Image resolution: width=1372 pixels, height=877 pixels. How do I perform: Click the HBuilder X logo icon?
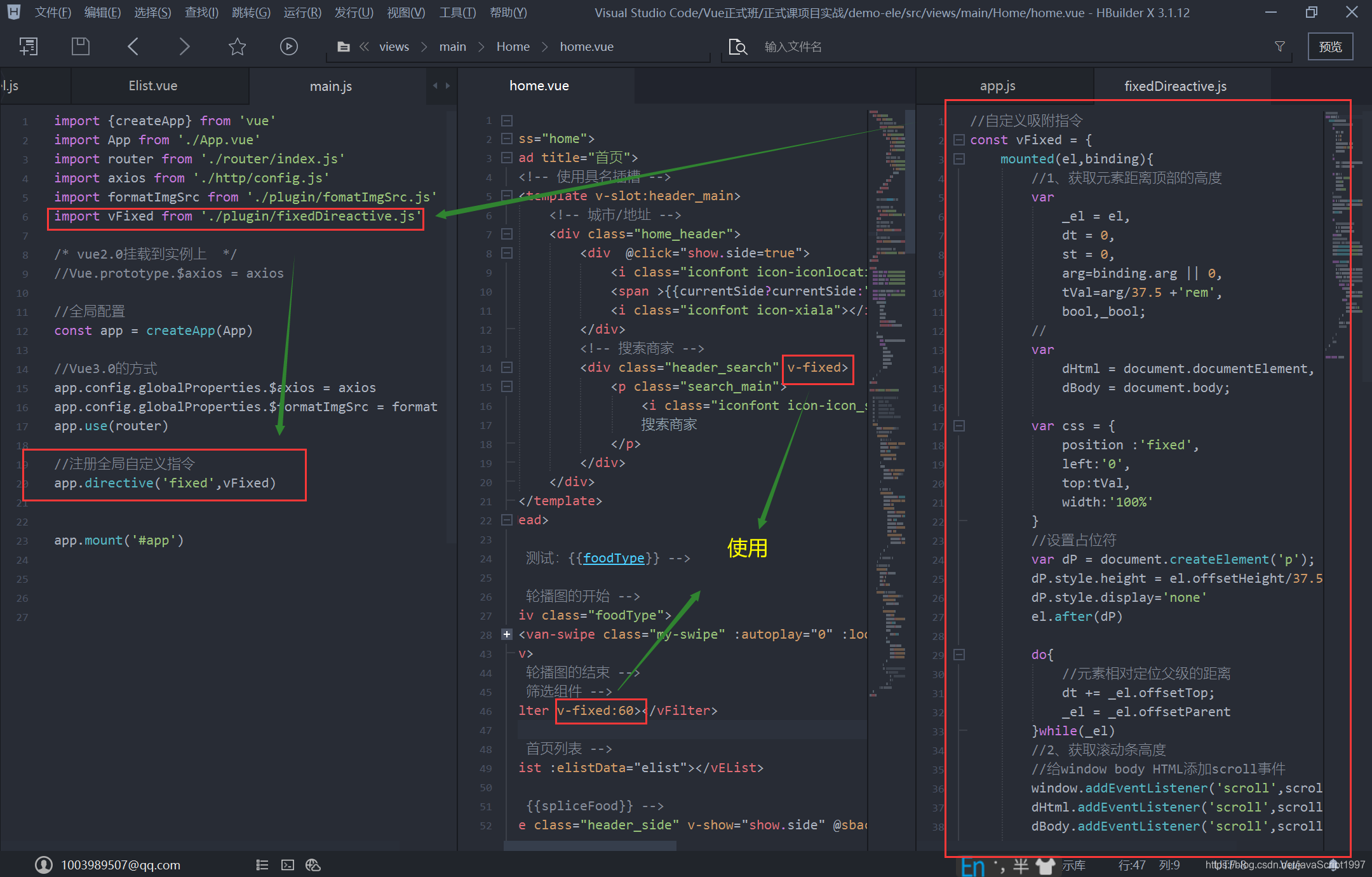click(x=13, y=12)
